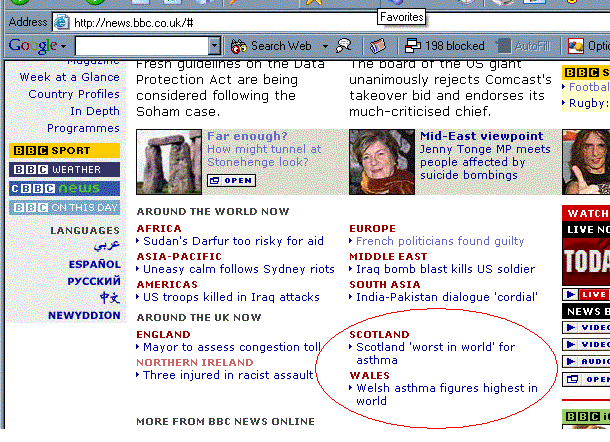The image size is (610, 442).
Task: Open the Scotland section heading
Action: pos(379,334)
